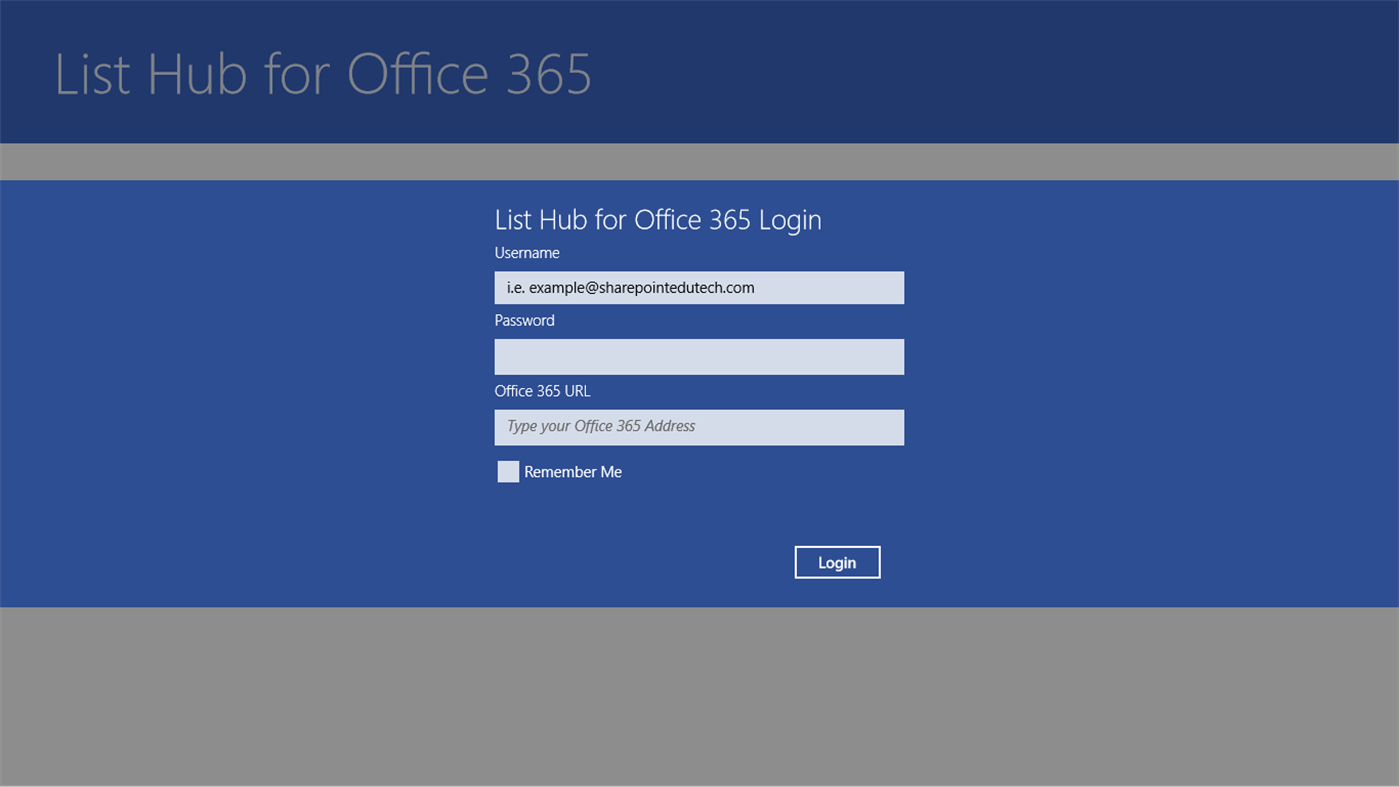Click the field showing example@sharepointedutech.com placeholder
Viewport: 1399px width, 787px height.
click(x=699, y=287)
